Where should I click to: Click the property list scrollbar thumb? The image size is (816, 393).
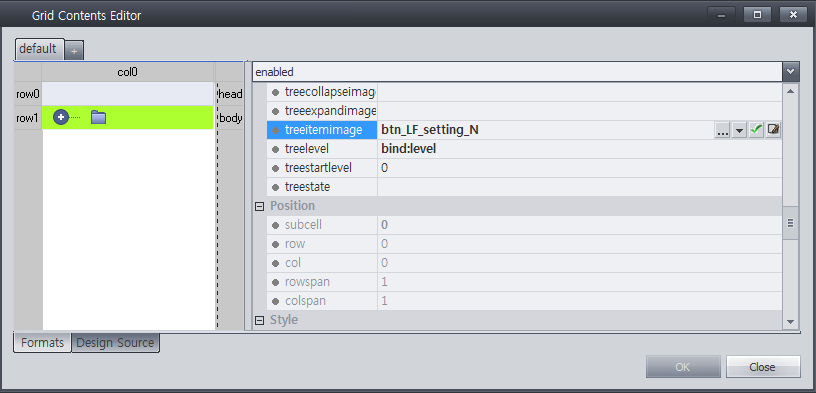pos(790,222)
